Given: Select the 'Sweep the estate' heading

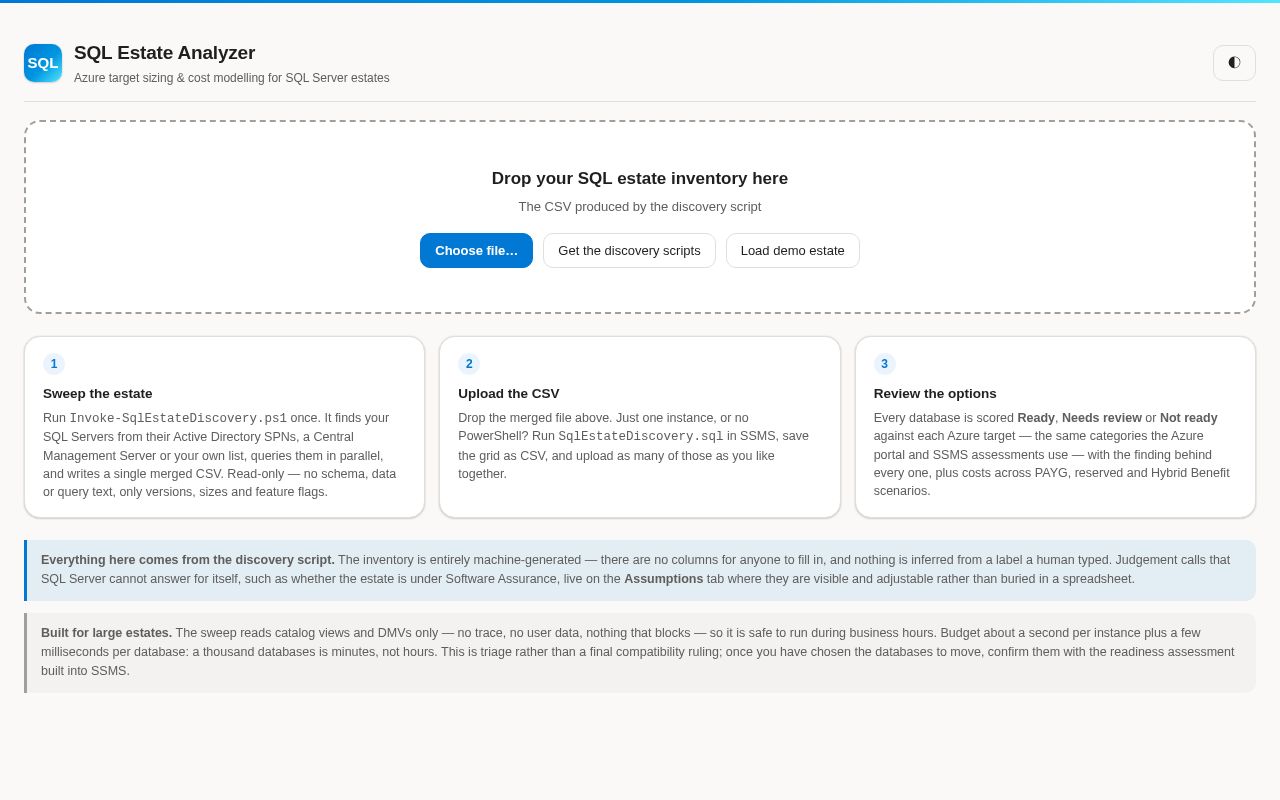Looking at the screenshot, I should point(98,394).
